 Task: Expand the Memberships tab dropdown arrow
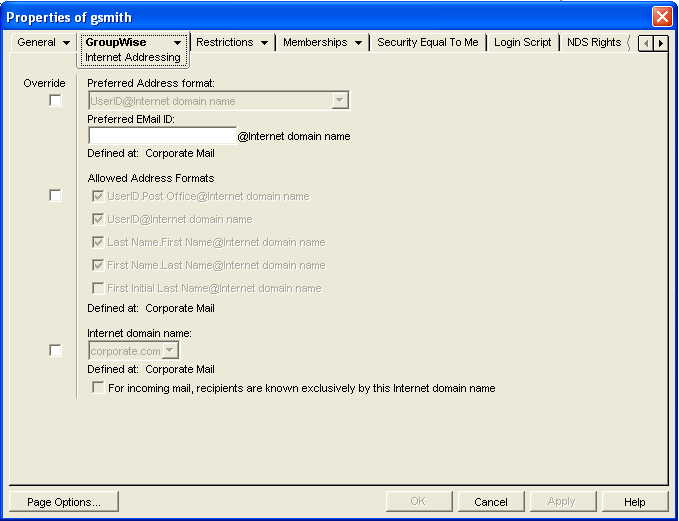[358, 42]
